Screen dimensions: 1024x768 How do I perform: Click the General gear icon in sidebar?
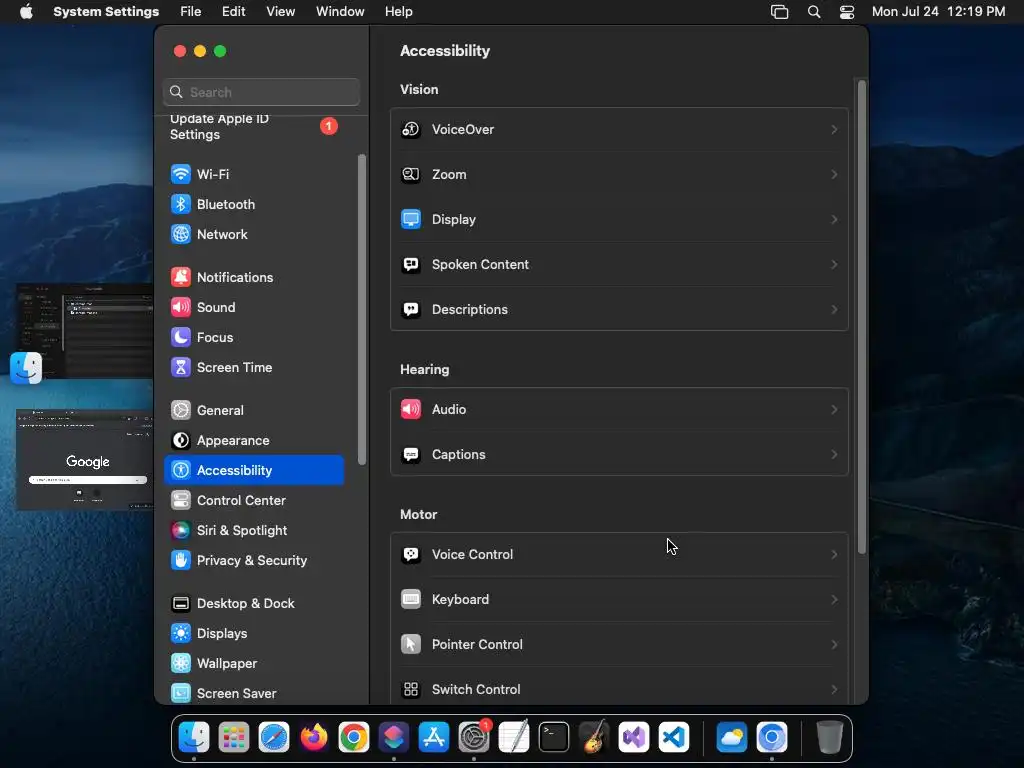181,411
